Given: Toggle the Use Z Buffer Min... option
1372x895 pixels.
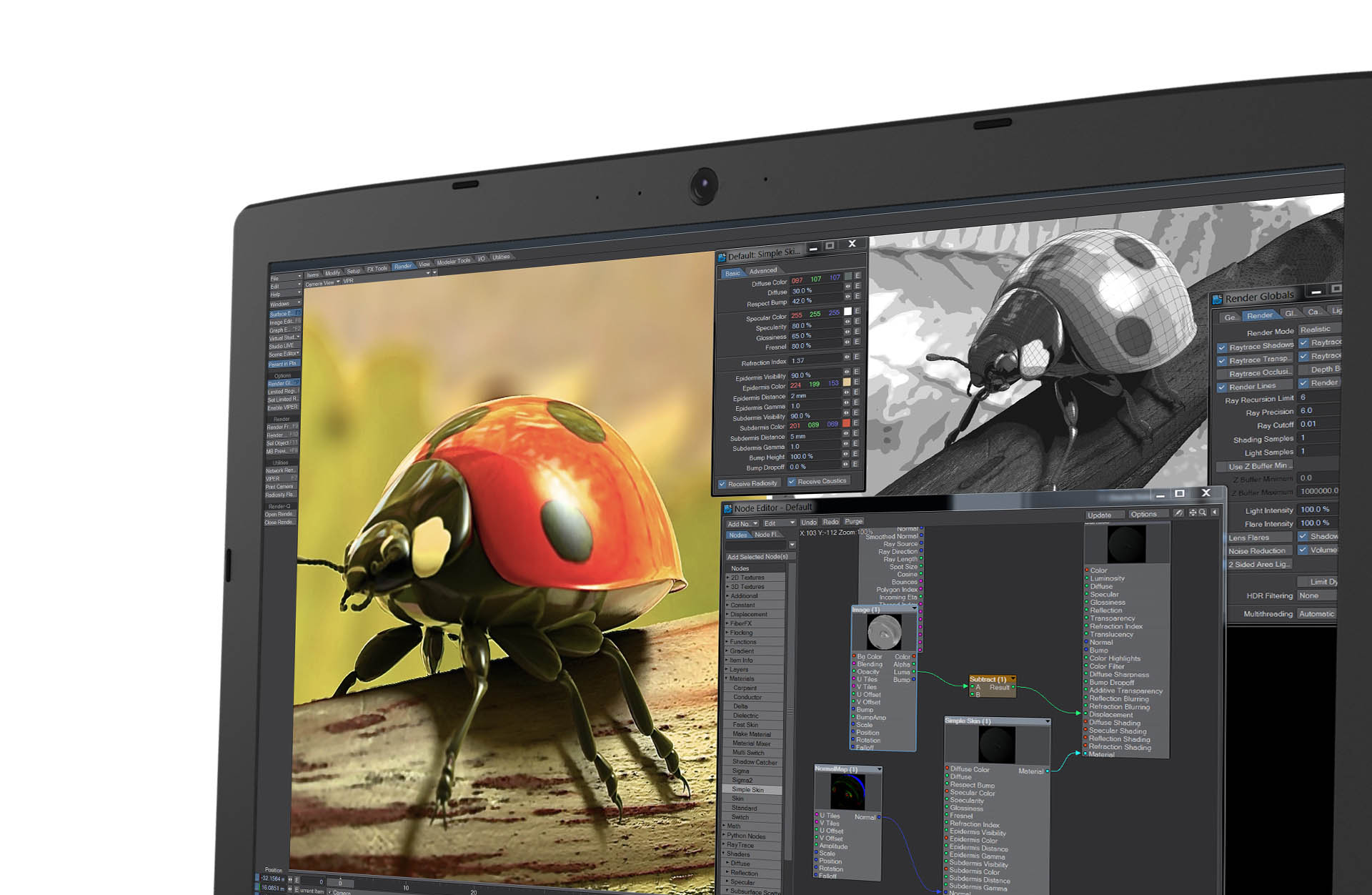Looking at the screenshot, I should (1256, 466).
